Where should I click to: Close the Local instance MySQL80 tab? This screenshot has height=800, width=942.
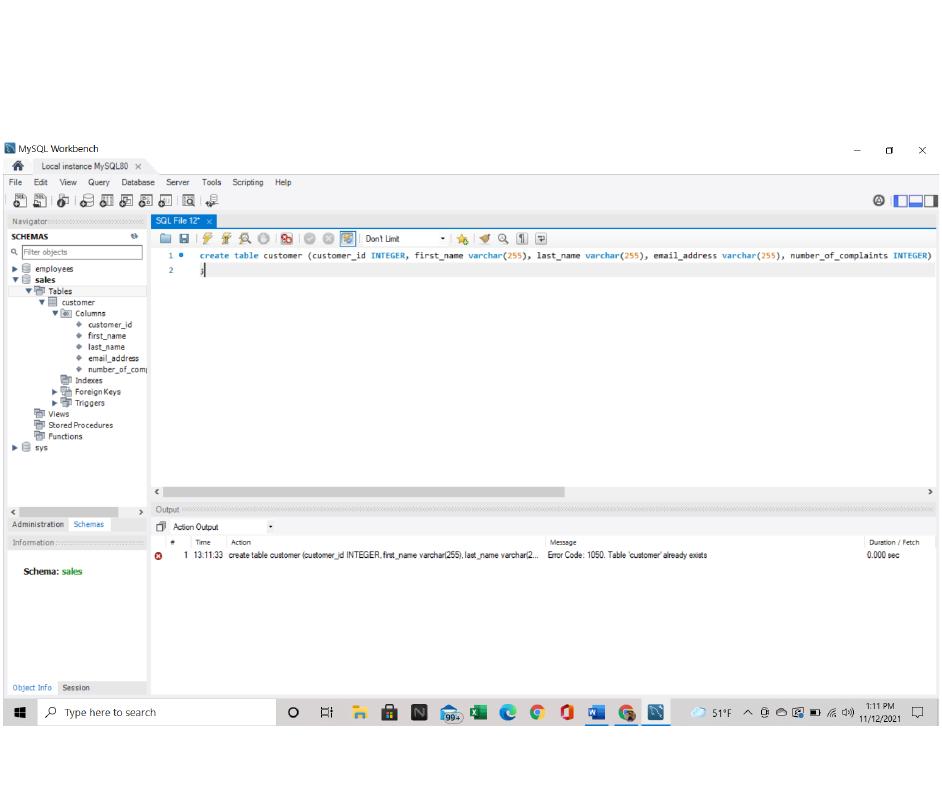point(138,166)
